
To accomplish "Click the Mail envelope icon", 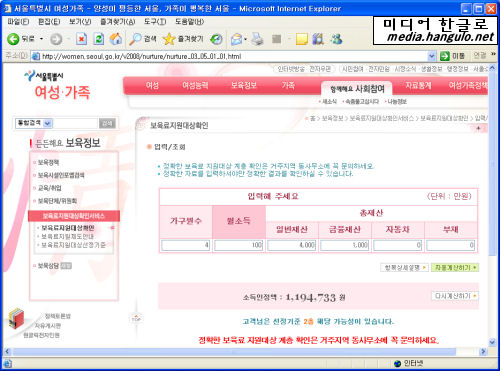I will point(236,39).
